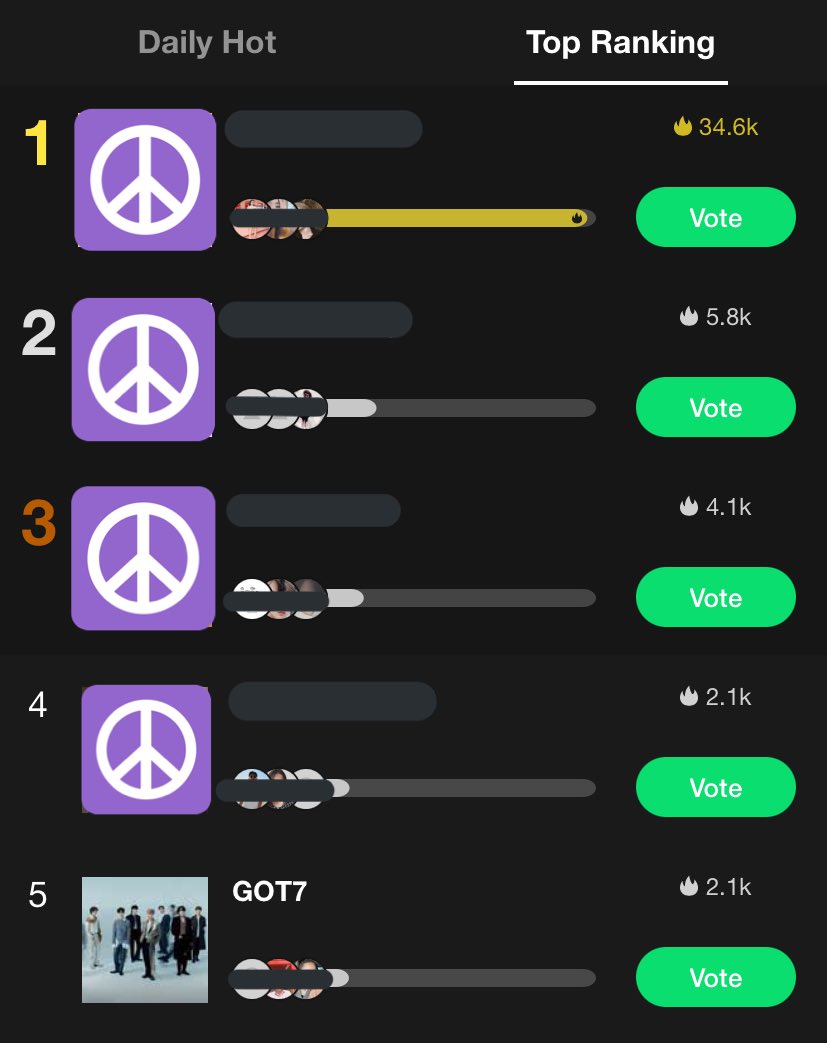Switch to the Daily Hot tab

tap(207, 43)
